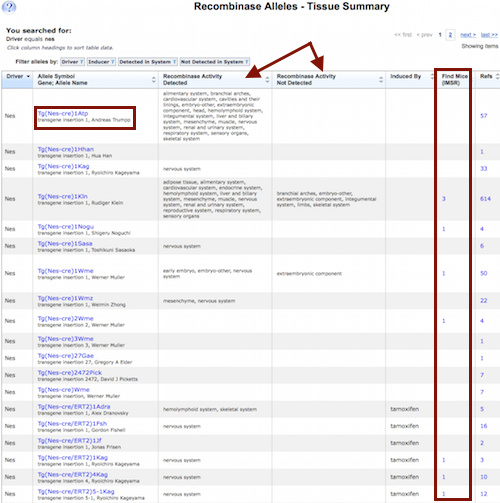Viewport: 500px width, 503px height.
Task: Sort Recombinase Activity Detected column arrows
Action: tap(267, 80)
